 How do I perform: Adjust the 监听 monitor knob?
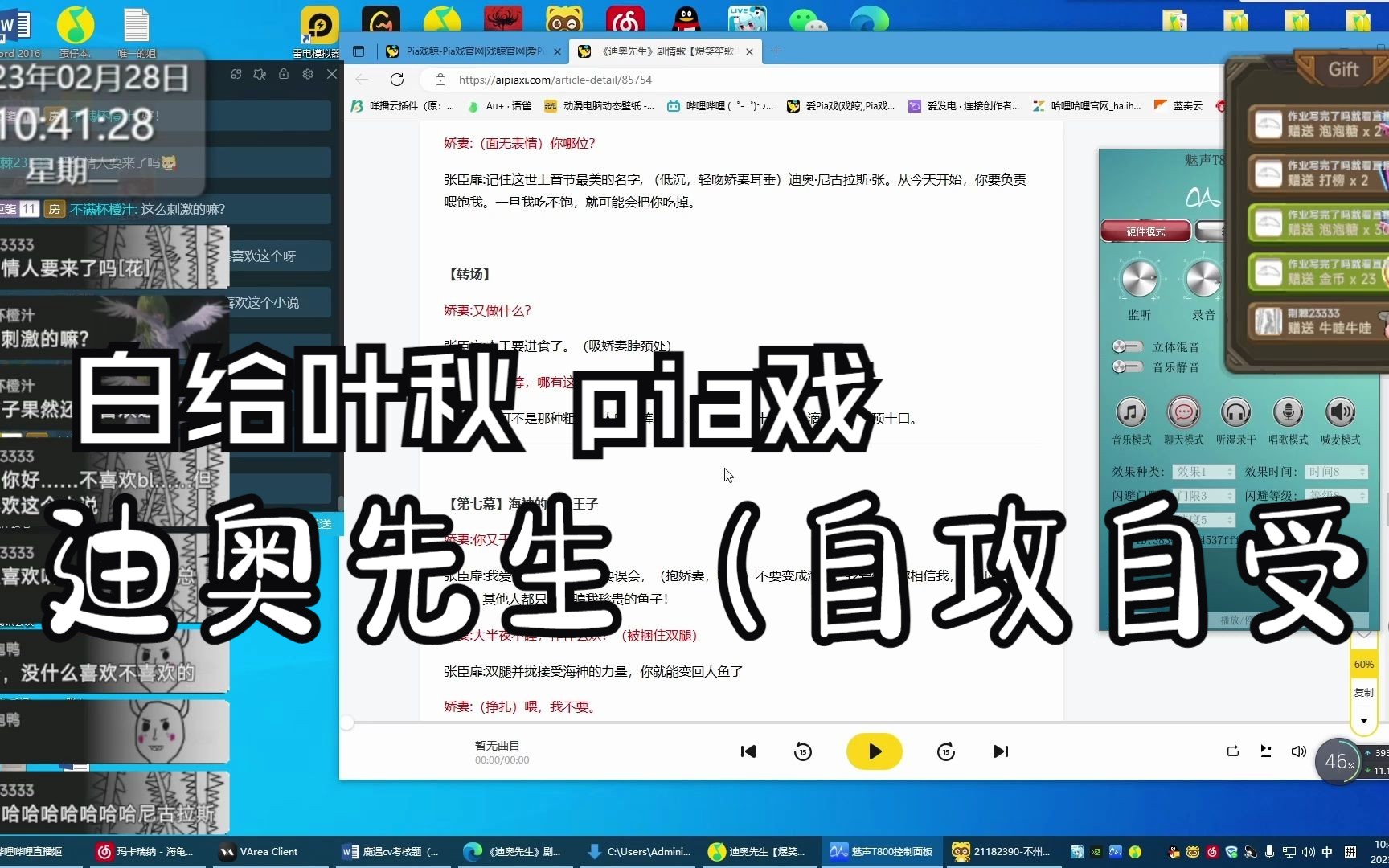point(1139,280)
